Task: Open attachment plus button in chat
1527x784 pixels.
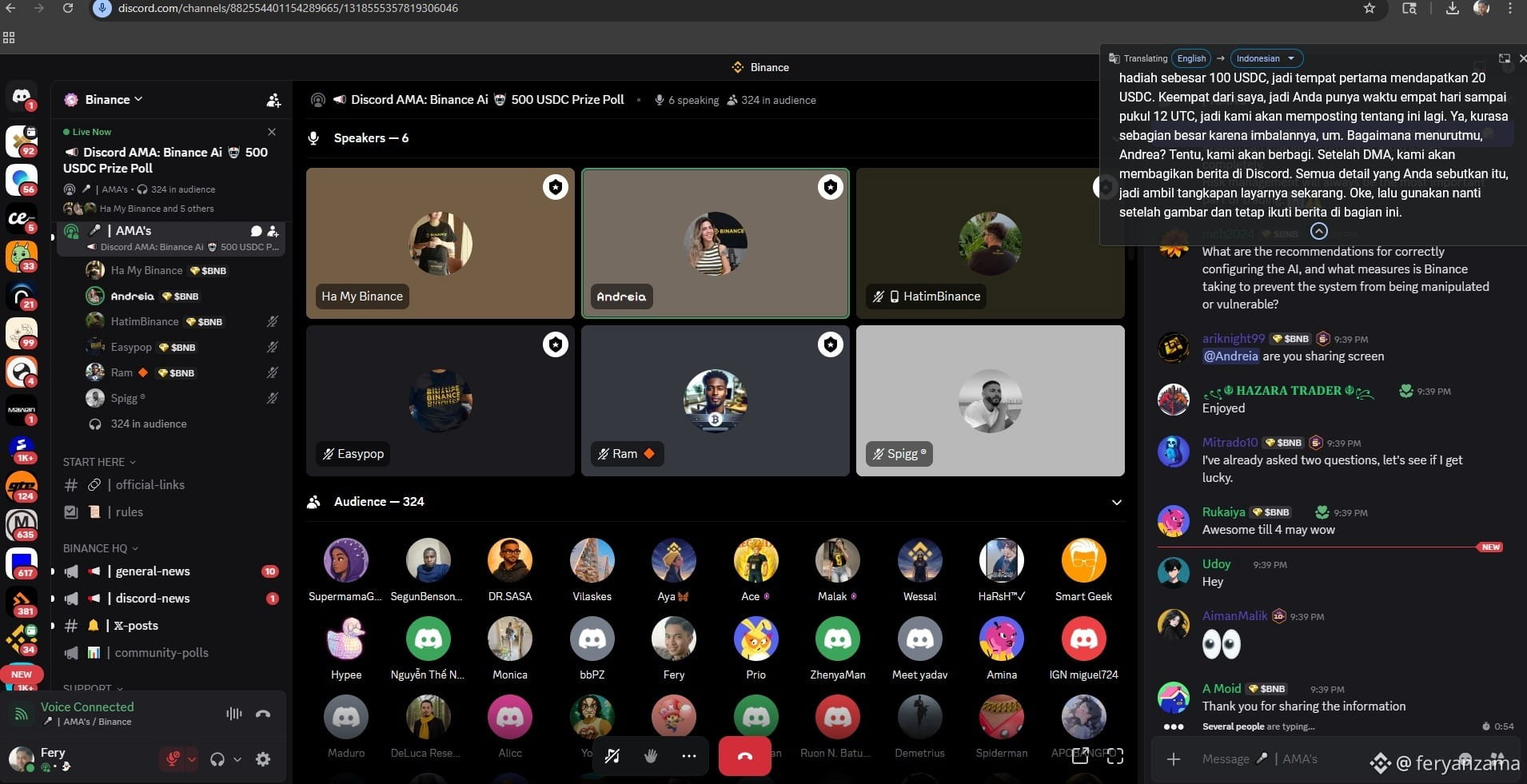Action: pos(1174,759)
